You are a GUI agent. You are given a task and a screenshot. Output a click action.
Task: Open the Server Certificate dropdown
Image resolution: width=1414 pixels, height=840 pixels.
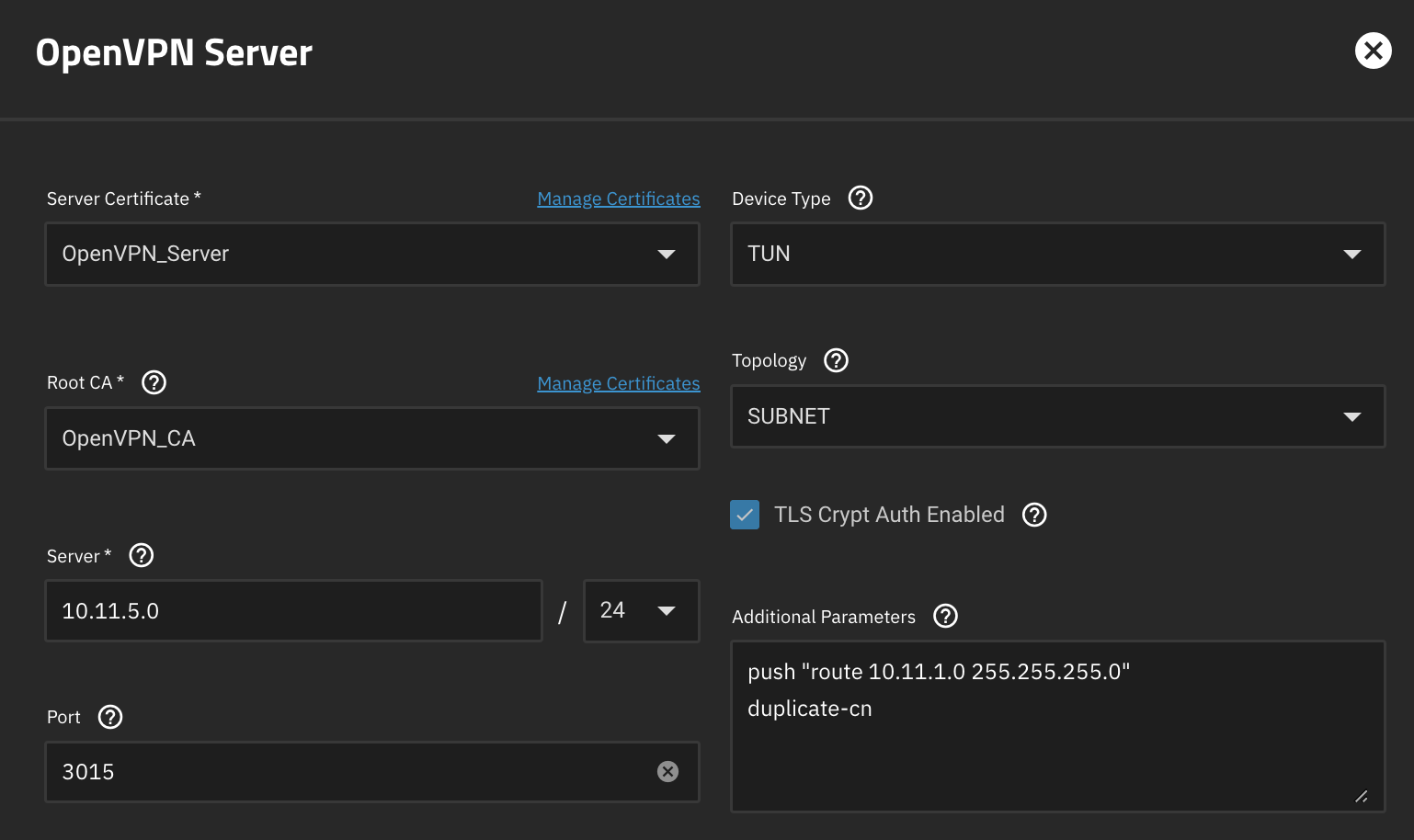coord(371,255)
